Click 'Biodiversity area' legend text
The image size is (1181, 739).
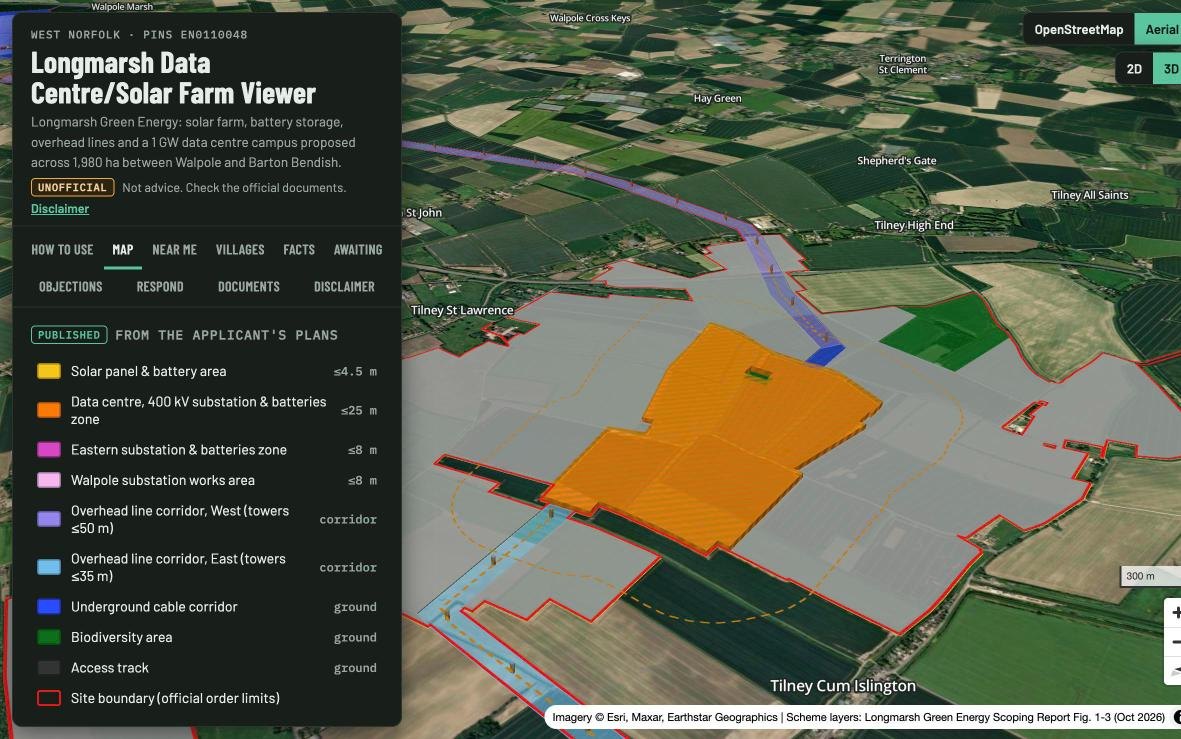(x=121, y=637)
